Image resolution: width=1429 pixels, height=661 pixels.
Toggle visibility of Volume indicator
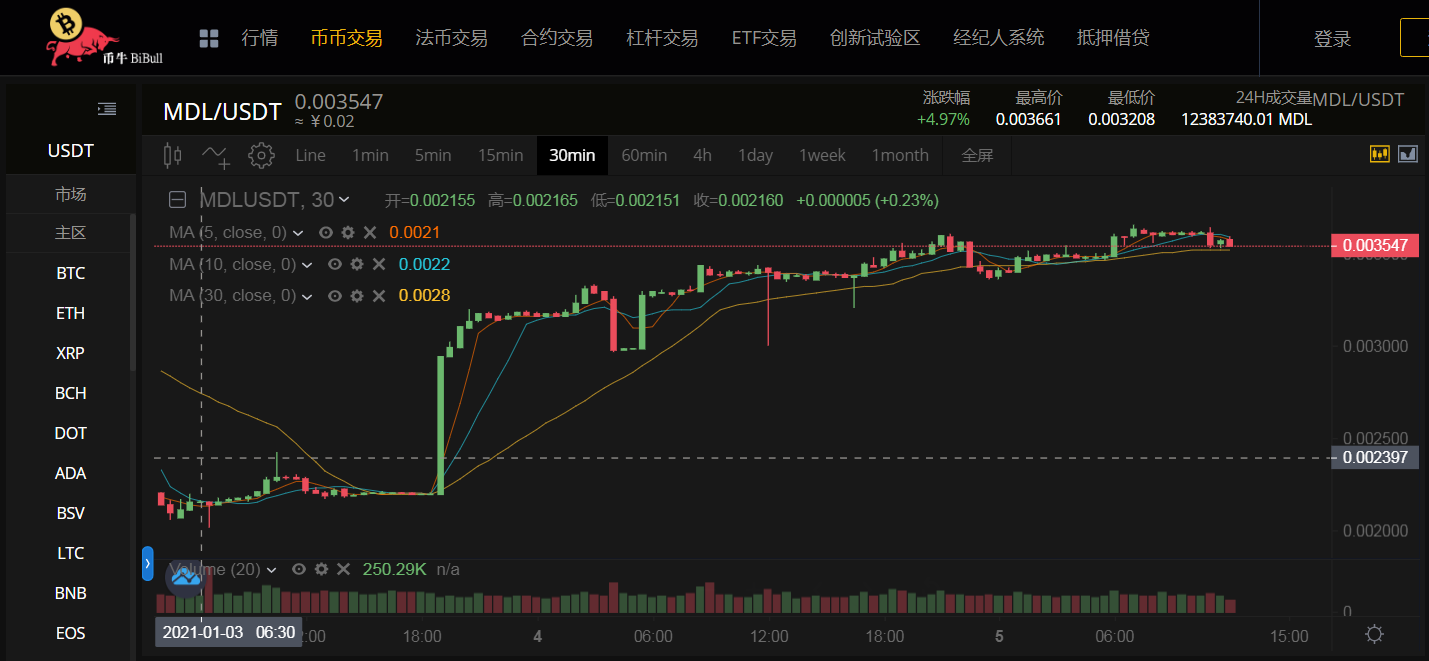pos(298,569)
